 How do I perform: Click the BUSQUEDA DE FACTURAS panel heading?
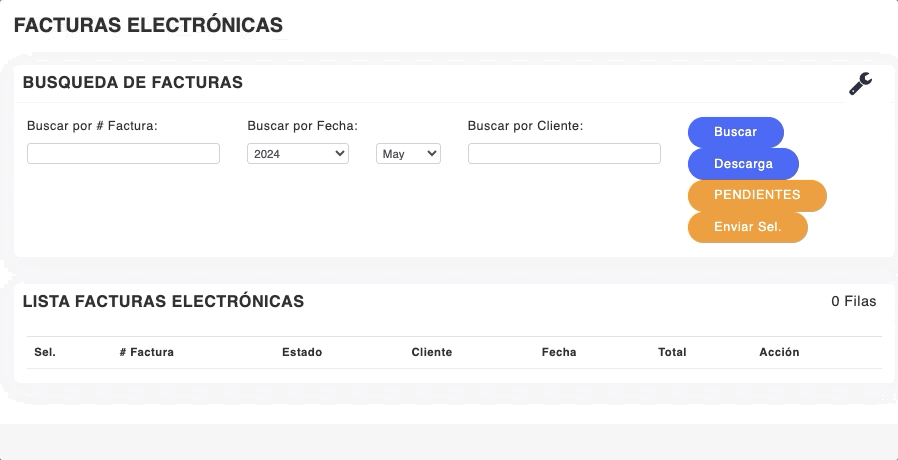pyautogui.click(x=132, y=82)
